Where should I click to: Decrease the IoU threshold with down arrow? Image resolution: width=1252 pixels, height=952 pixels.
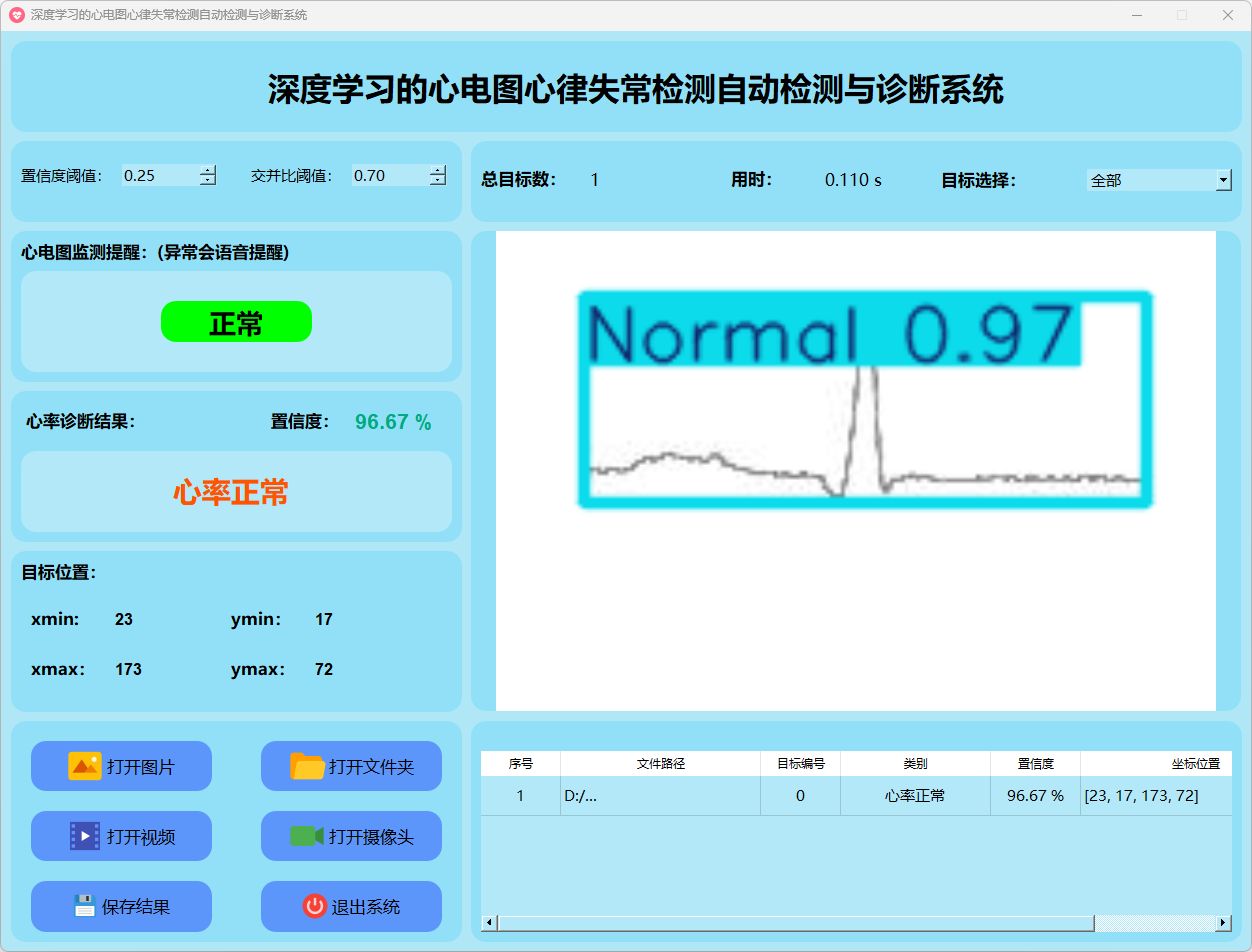point(437,181)
